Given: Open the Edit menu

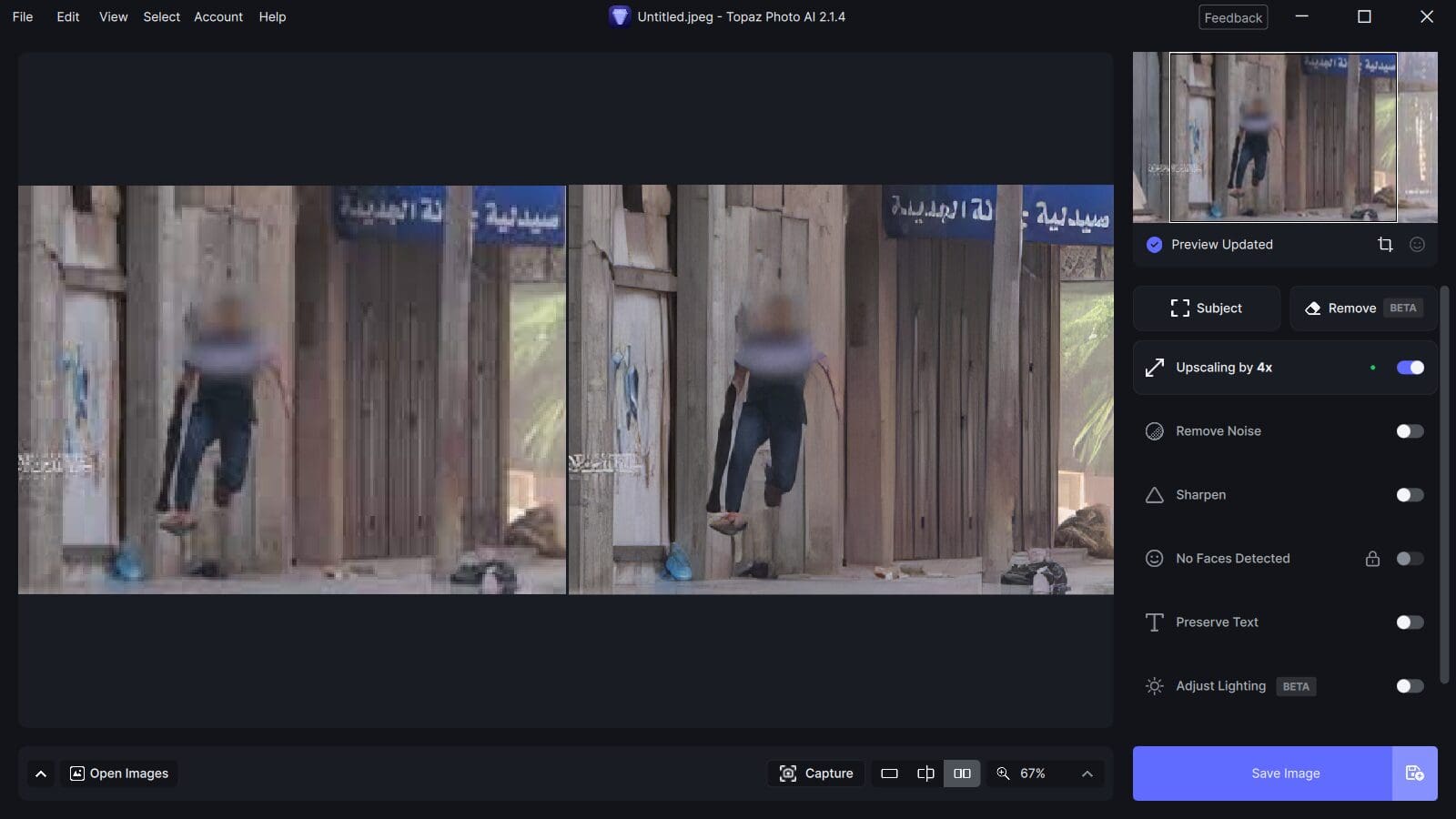Looking at the screenshot, I should [68, 16].
